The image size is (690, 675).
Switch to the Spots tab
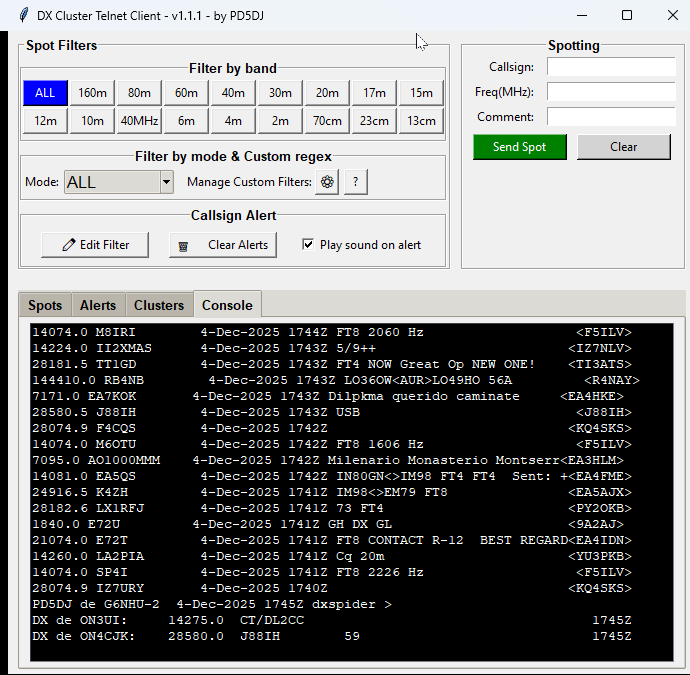pyautogui.click(x=45, y=305)
